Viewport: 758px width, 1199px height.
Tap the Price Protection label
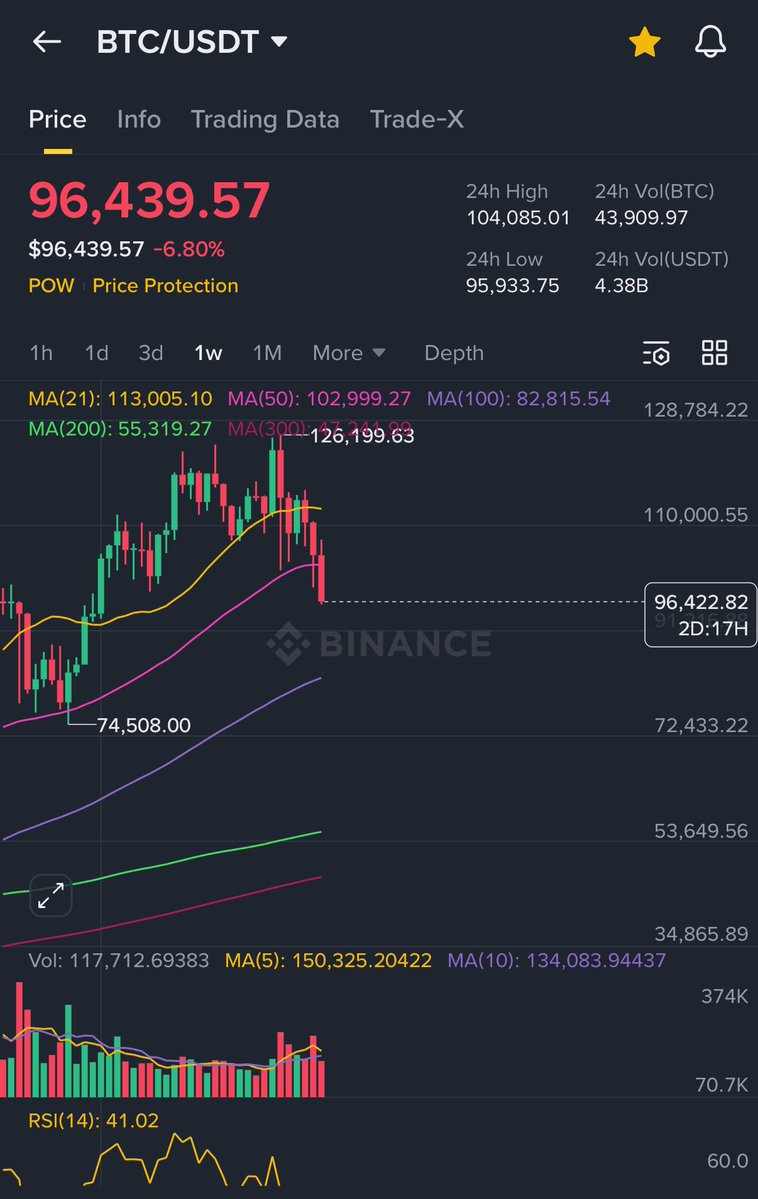[165, 286]
